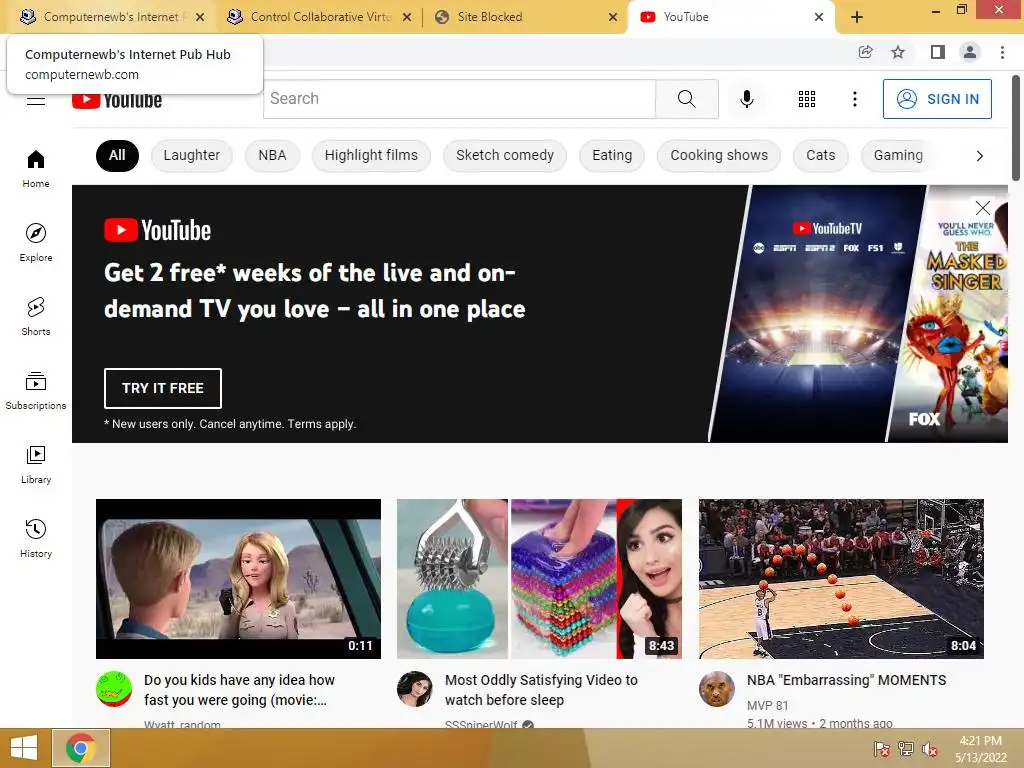Select the Laughter filter chip
Viewport: 1024px width, 768px height.
[191, 155]
